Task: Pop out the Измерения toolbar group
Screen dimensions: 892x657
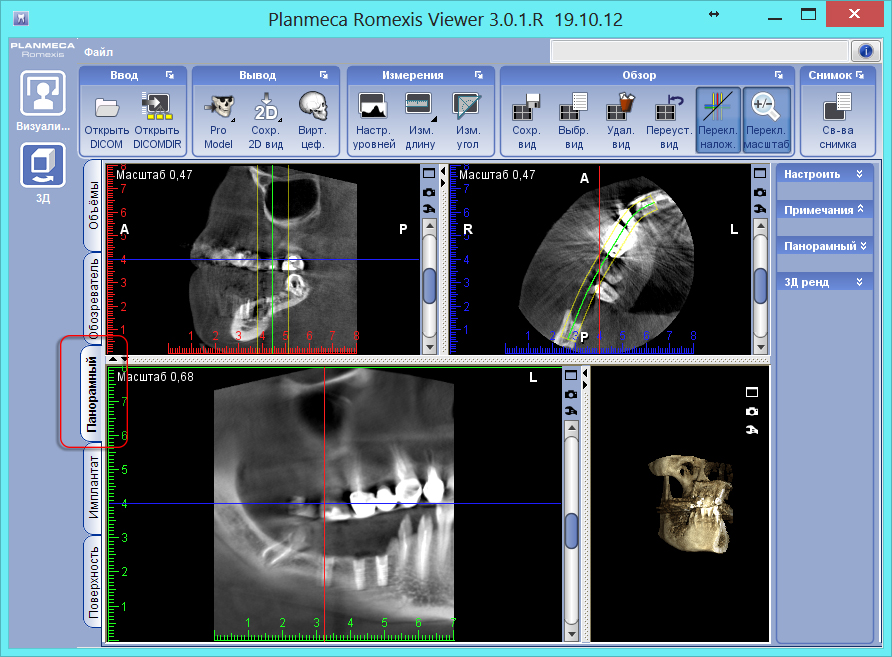Action: (x=478, y=75)
